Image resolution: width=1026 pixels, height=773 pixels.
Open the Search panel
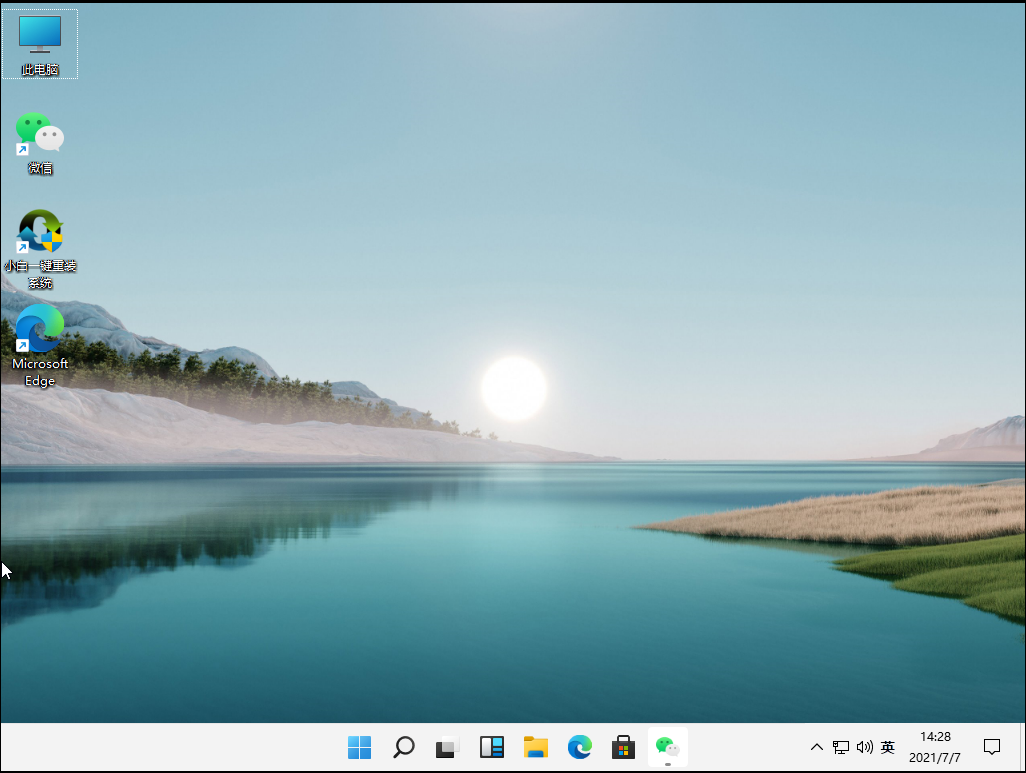point(403,746)
